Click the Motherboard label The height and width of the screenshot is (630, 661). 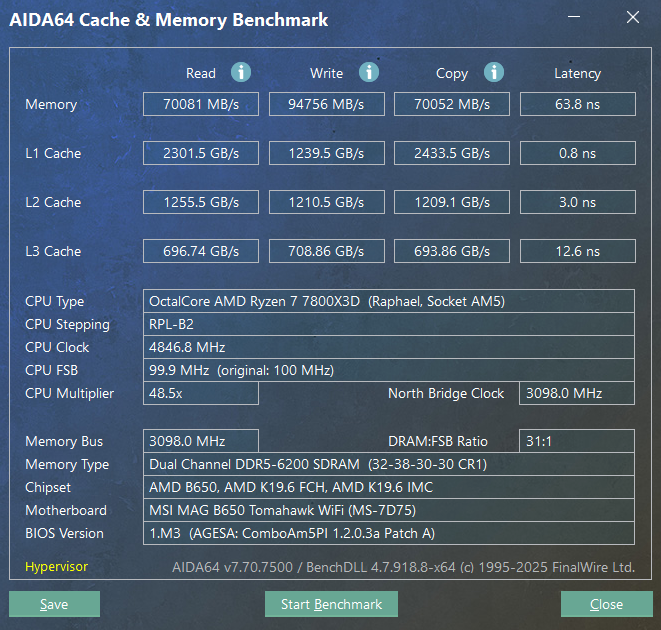click(x=66, y=511)
